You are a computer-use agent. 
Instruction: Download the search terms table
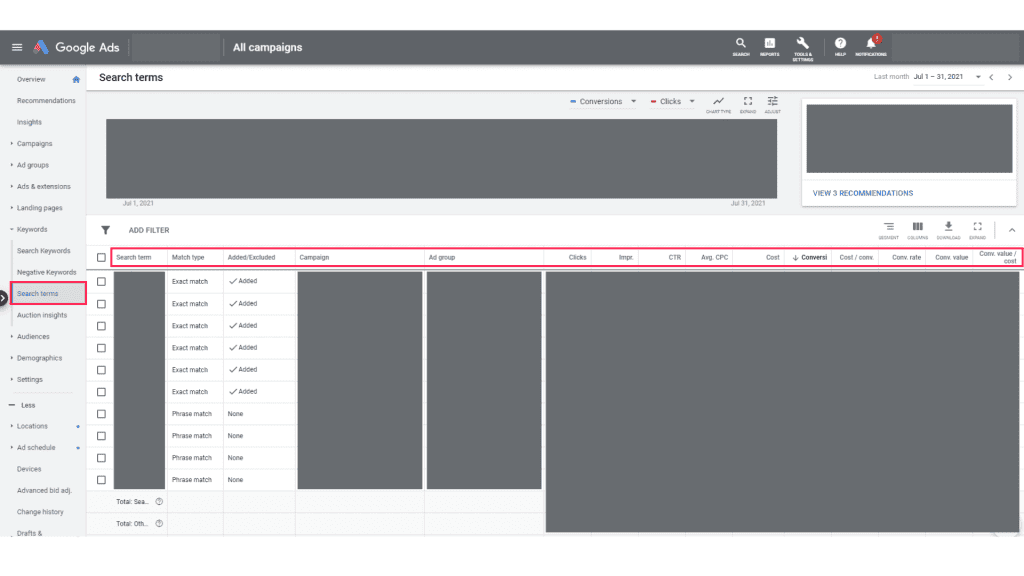point(948,230)
